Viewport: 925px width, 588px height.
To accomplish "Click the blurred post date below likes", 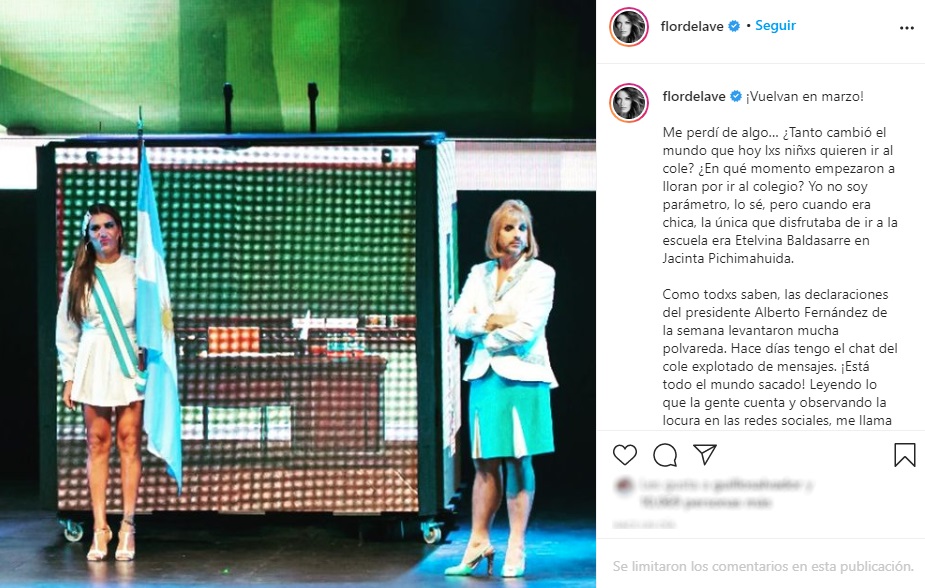I will click(x=644, y=524).
